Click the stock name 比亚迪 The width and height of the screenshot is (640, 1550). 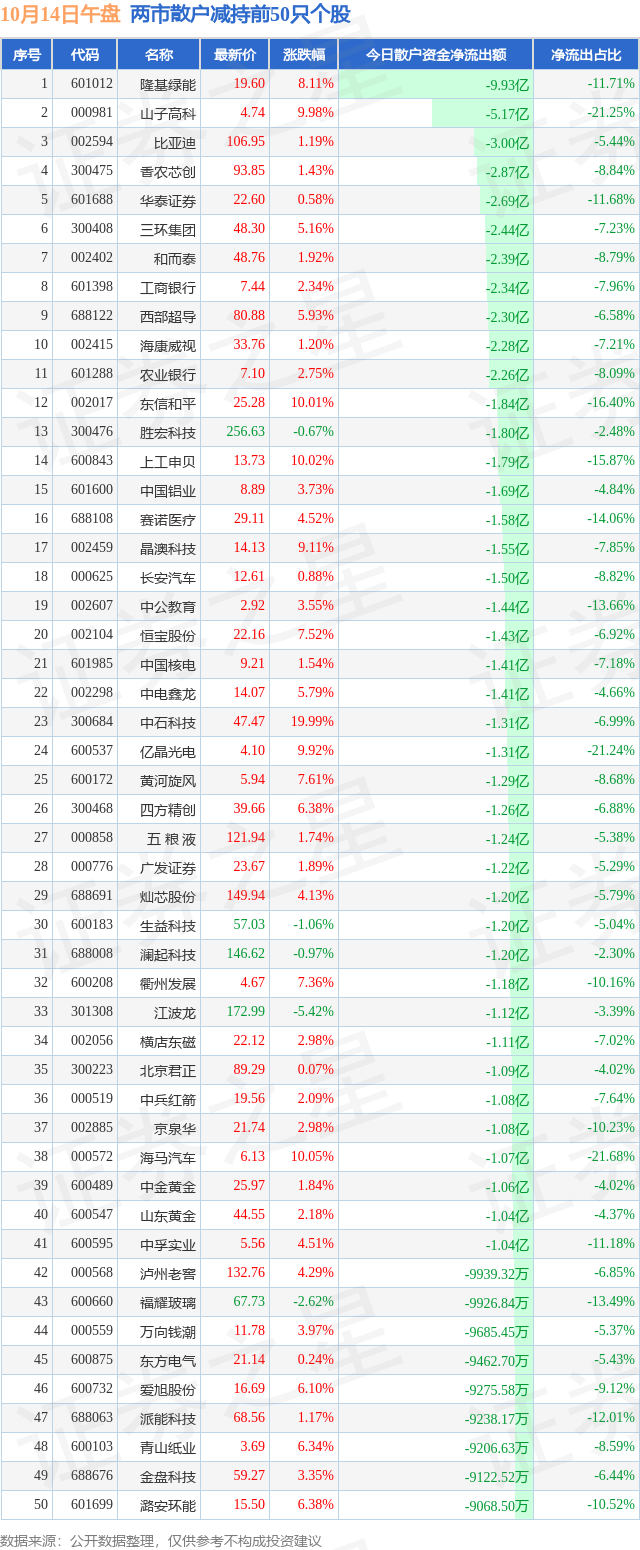point(175,142)
